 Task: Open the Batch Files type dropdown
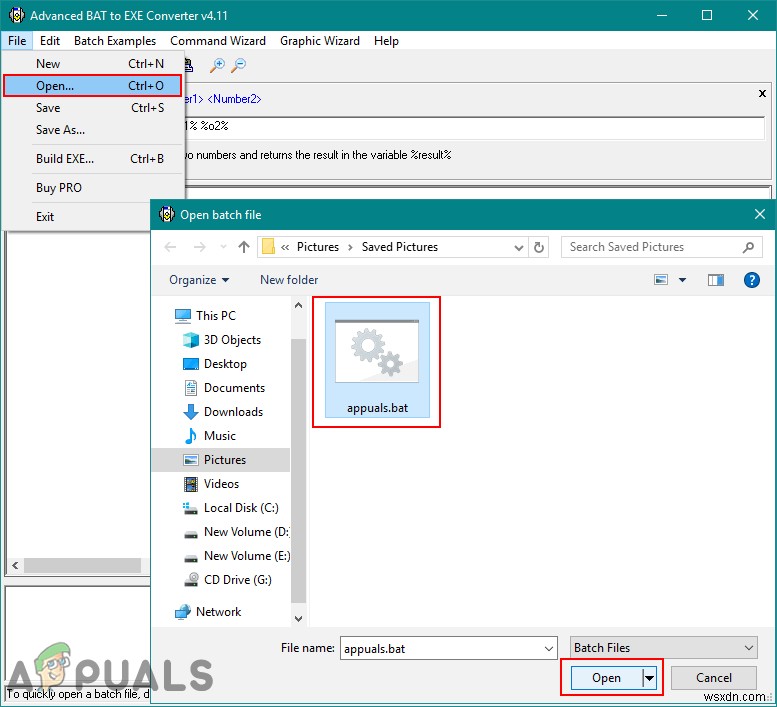coord(664,648)
